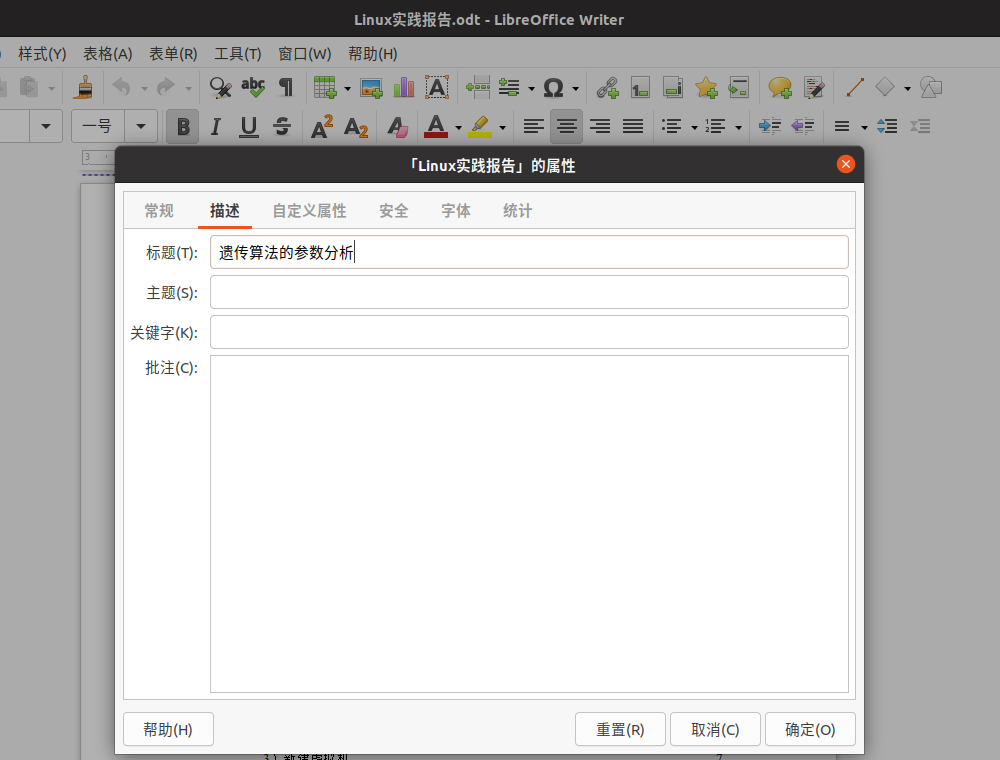Image resolution: width=1000 pixels, height=760 pixels.
Task: Align paragraph text right
Action: (x=599, y=127)
